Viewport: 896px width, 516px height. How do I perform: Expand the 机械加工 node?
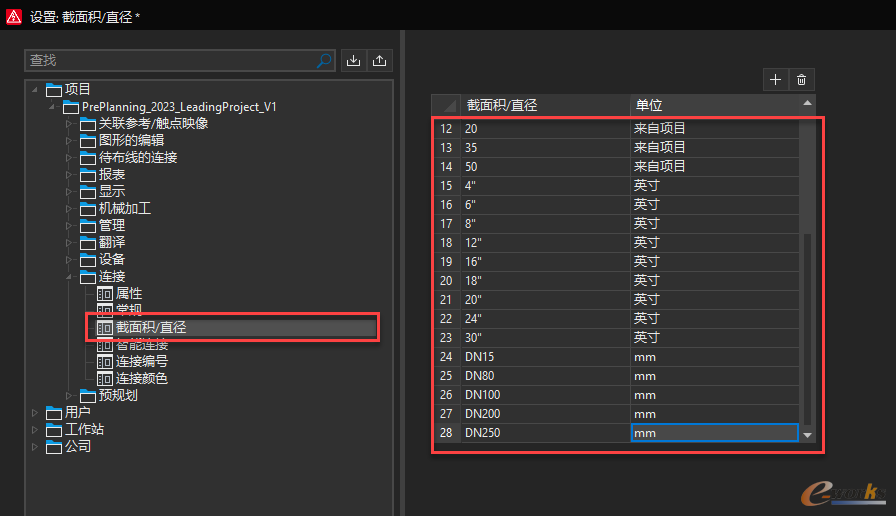pyautogui.click(x=69, y=209)
